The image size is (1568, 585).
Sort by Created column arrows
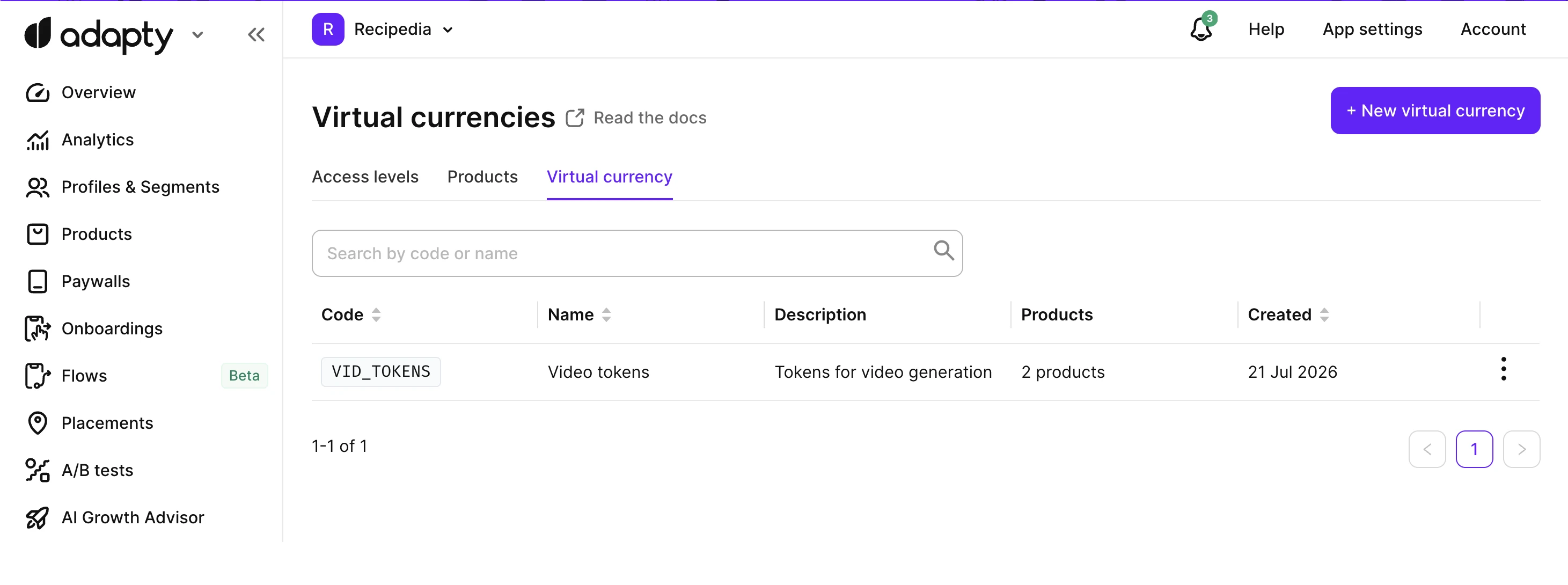[1324, 315]
